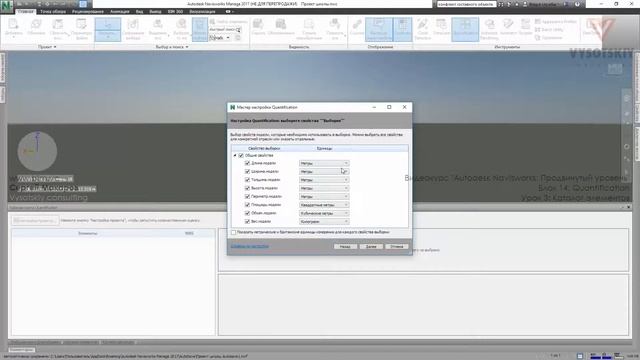Open Clash Detective from the ribbon

423,29
